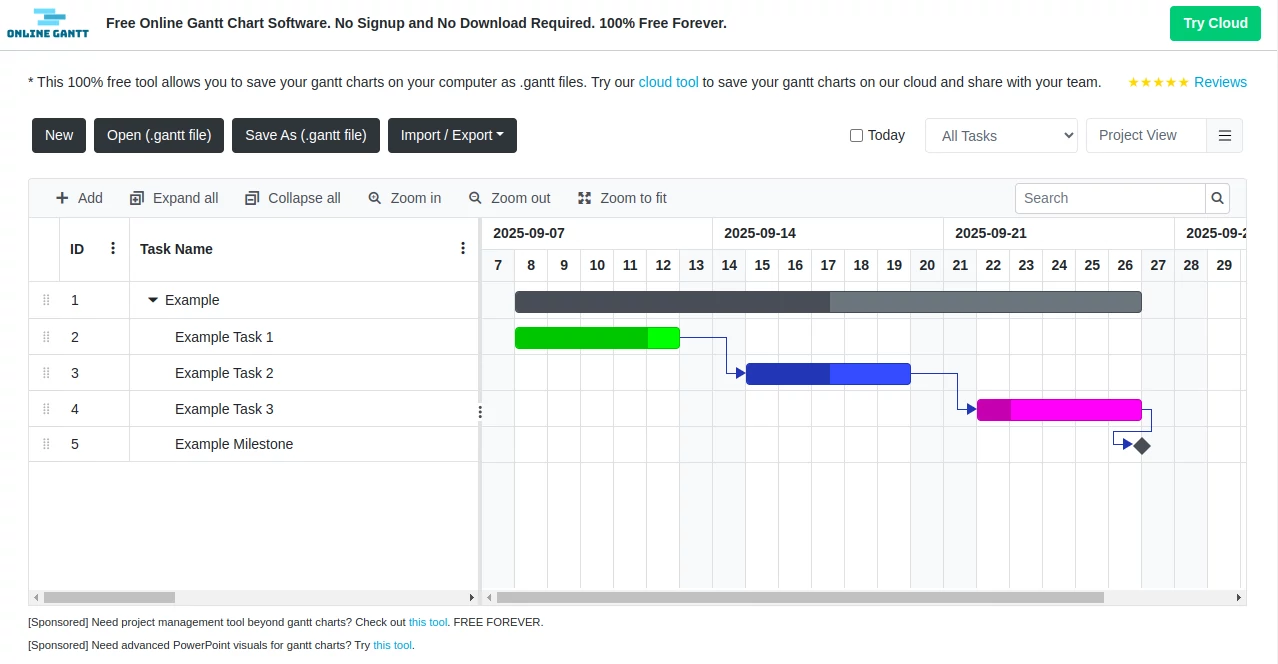Click the drag handle for Example Task 2
1278x664 pixels.
45,373
